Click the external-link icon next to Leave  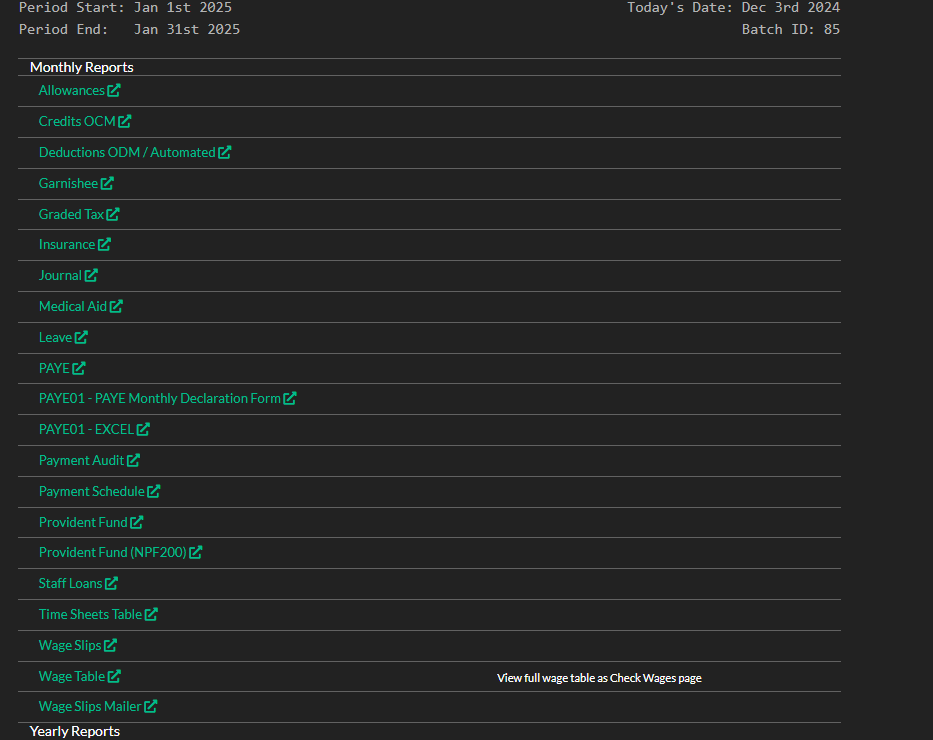point(81,338)
